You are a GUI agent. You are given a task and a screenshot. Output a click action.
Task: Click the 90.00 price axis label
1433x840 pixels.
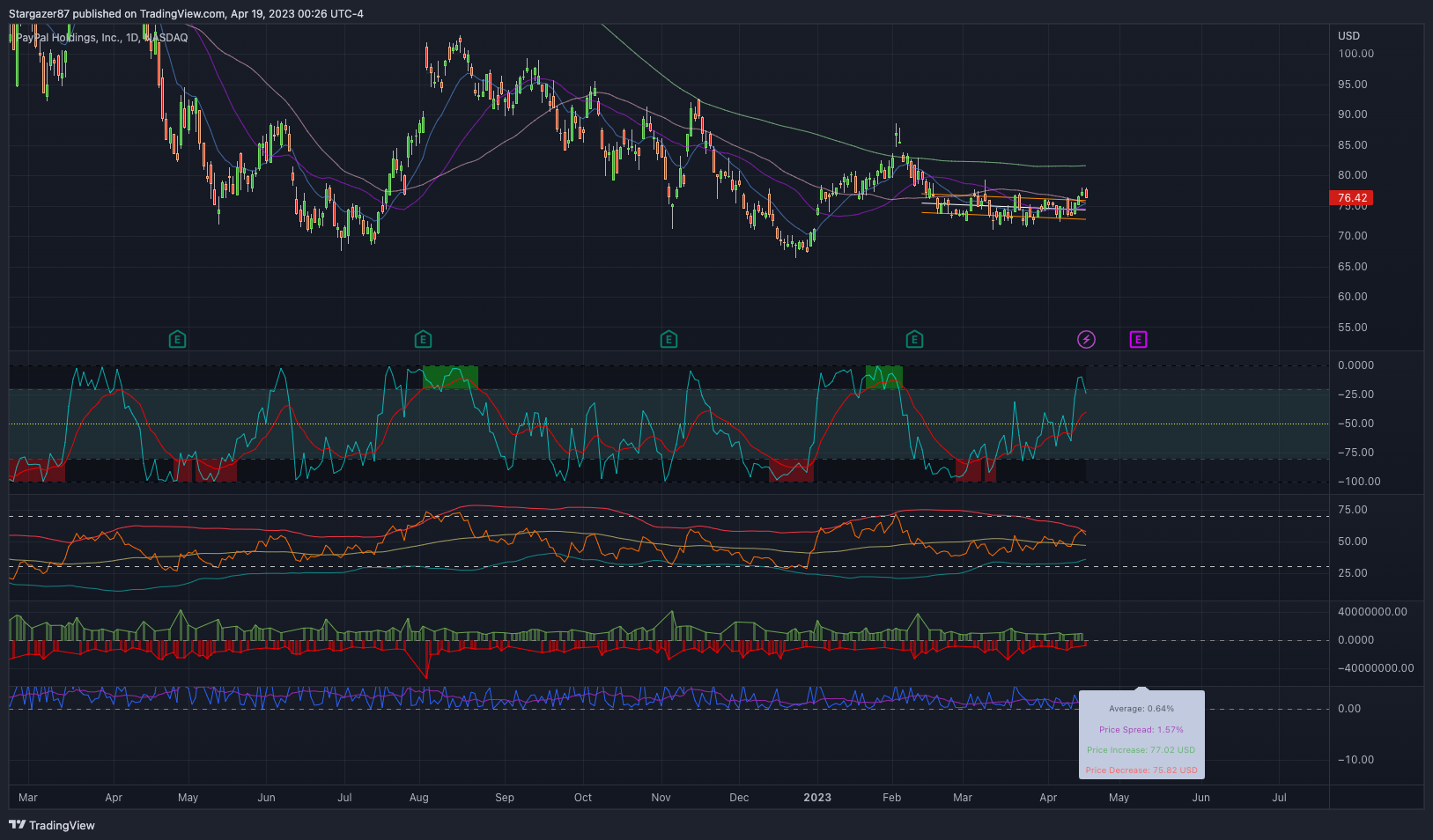(x=1353, y=114)
